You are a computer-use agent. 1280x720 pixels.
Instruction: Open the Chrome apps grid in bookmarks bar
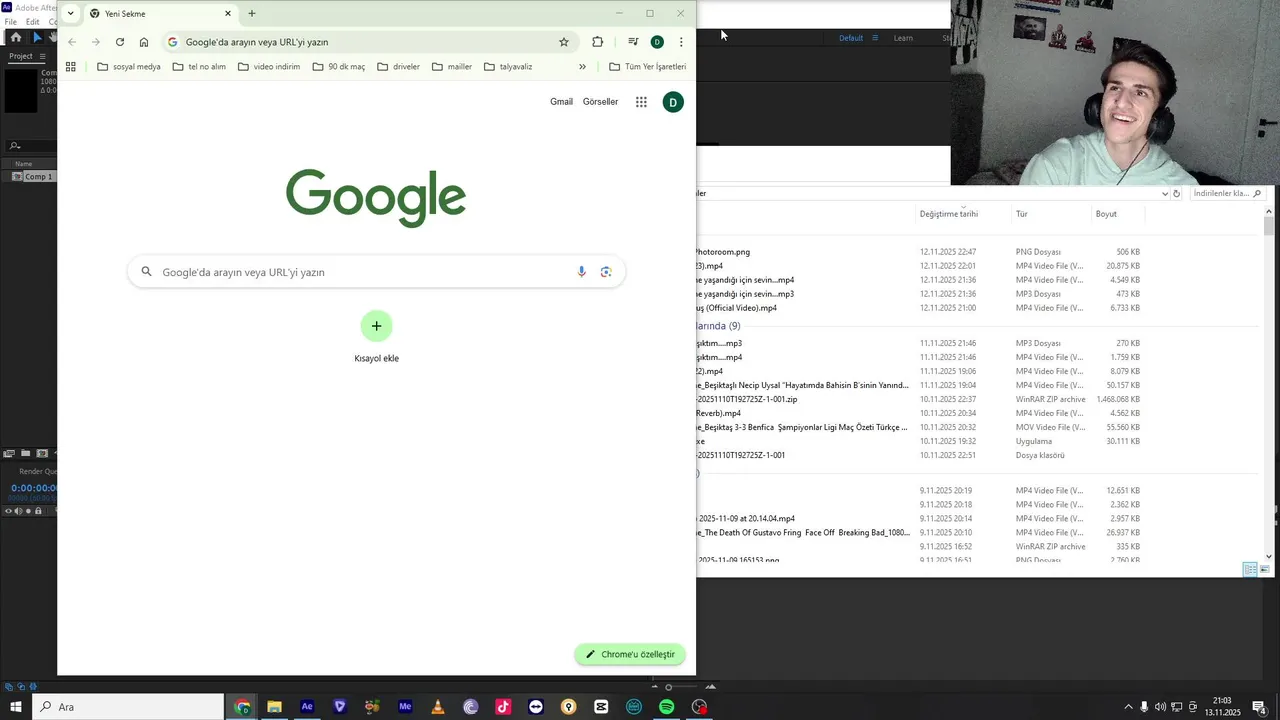point(71,67)
